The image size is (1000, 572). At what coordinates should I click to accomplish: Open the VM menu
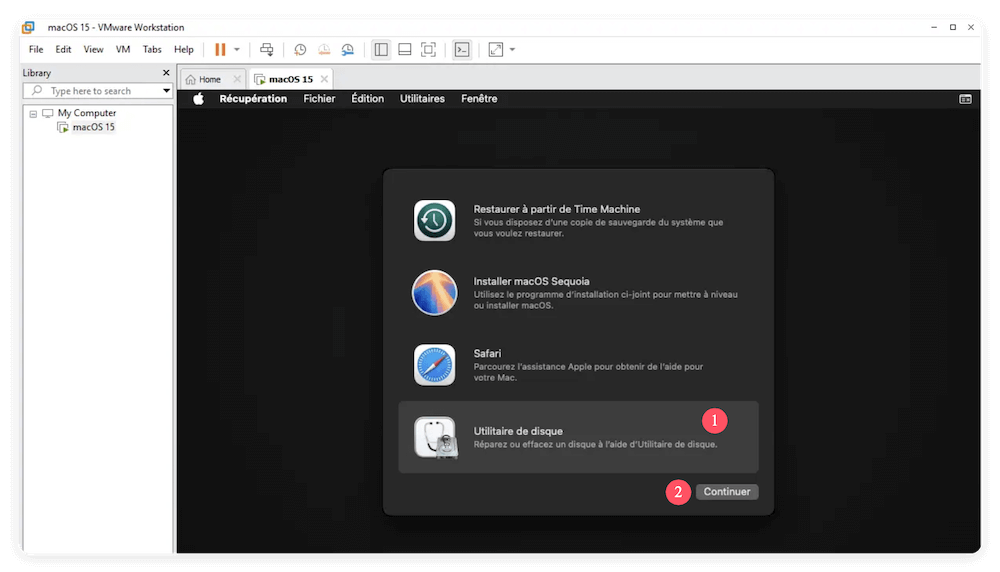click(x=122, y=50)
